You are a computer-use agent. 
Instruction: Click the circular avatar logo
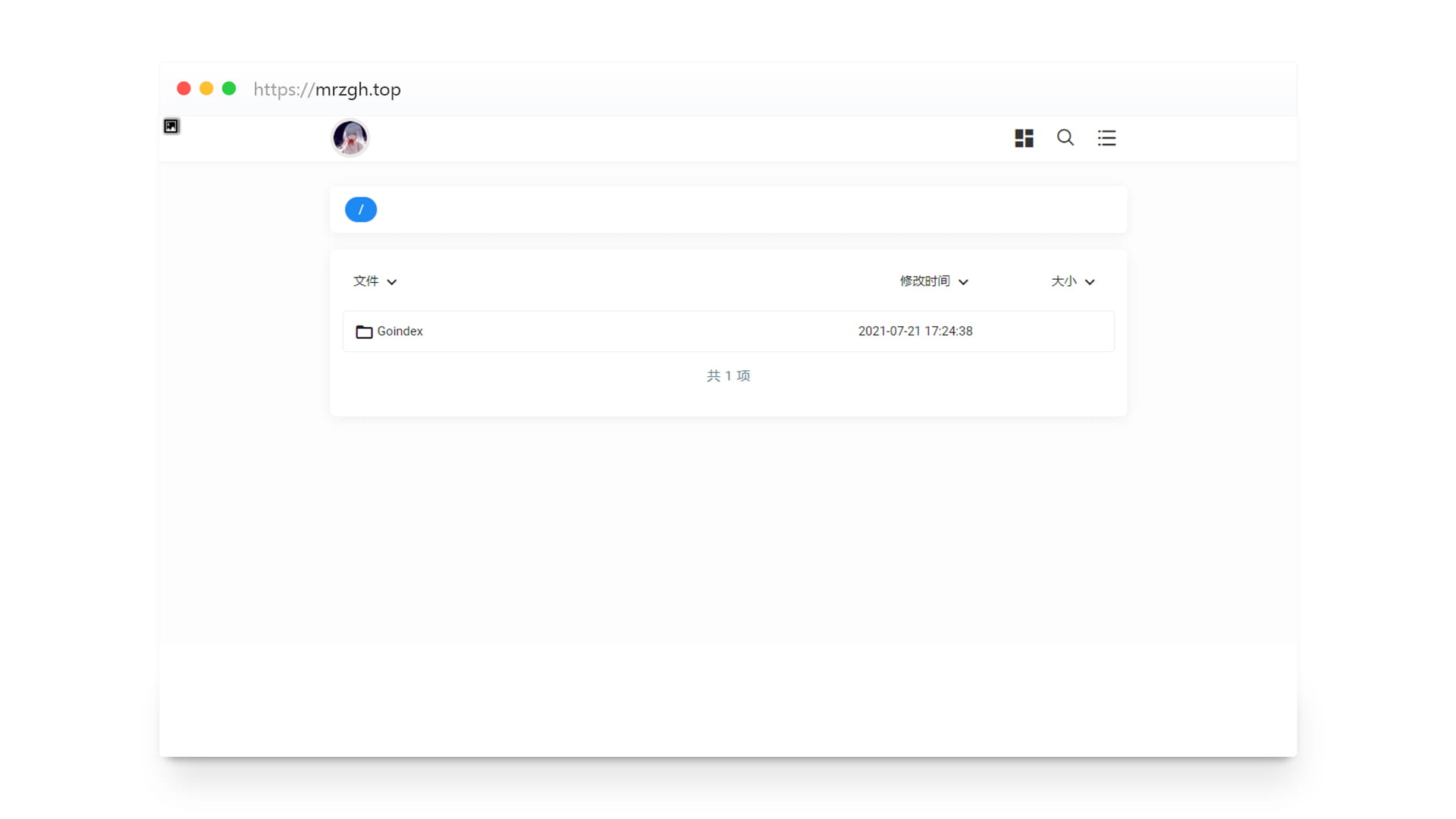(350, 138)
